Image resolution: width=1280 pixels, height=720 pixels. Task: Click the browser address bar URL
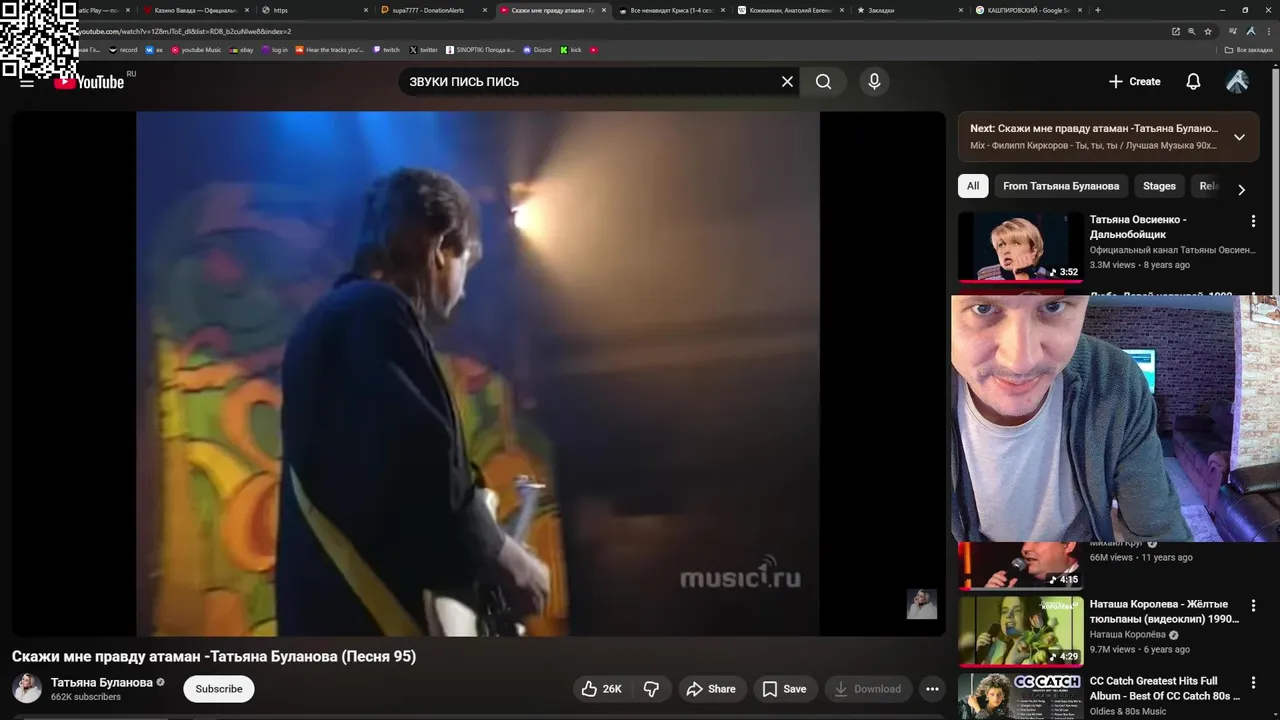click(x=185, y=31)
